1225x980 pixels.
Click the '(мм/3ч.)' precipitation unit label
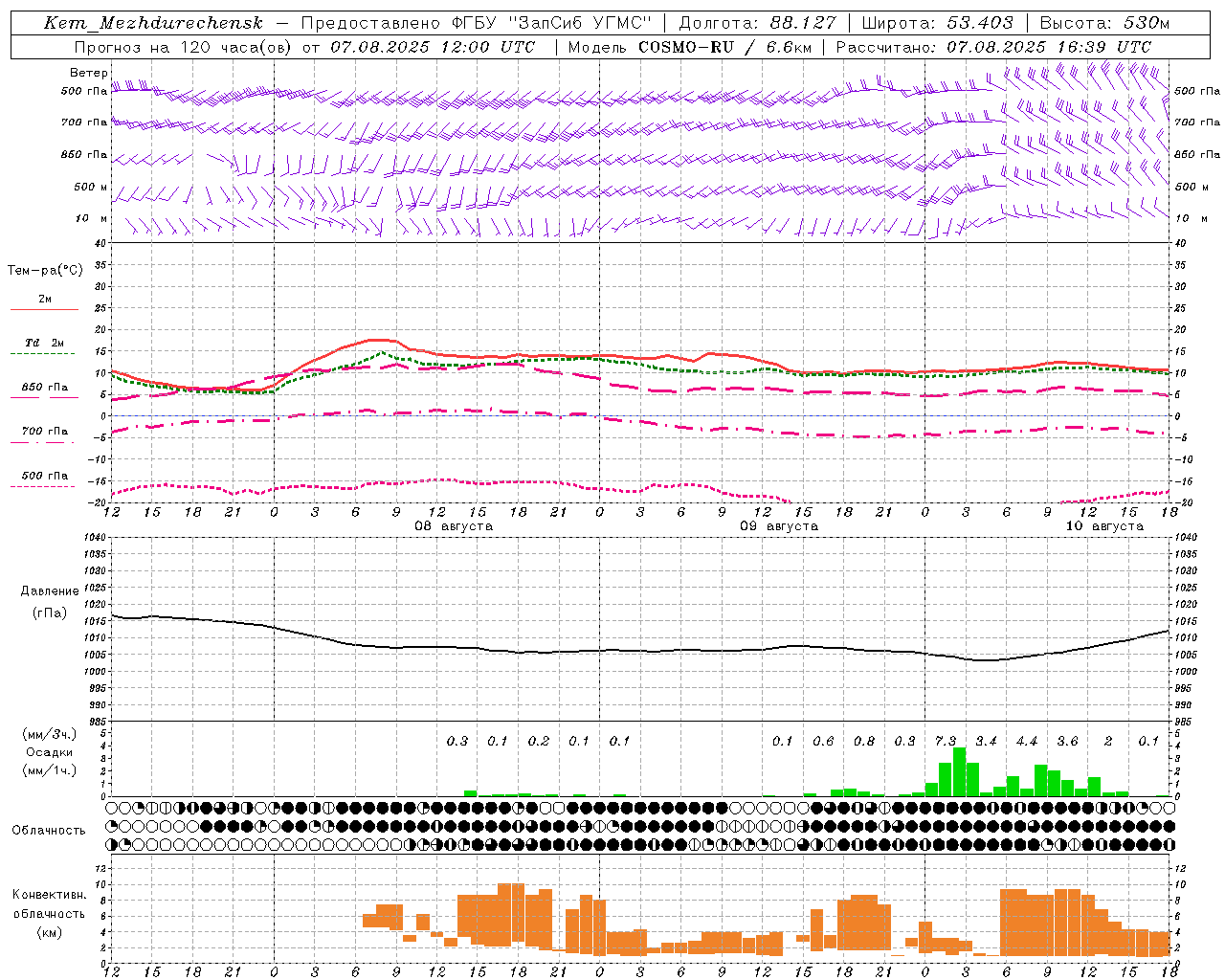[x=50, y=734]
